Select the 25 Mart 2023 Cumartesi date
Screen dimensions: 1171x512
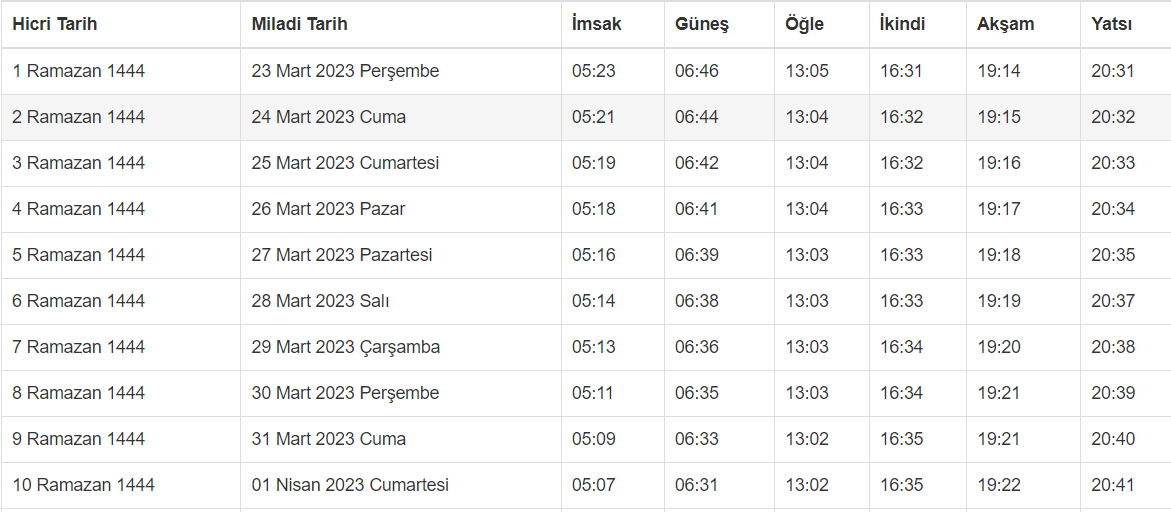click(345, 163)
